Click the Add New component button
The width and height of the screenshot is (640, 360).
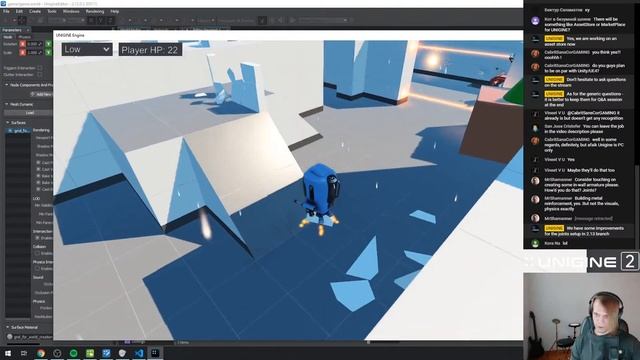coord(41,94)
